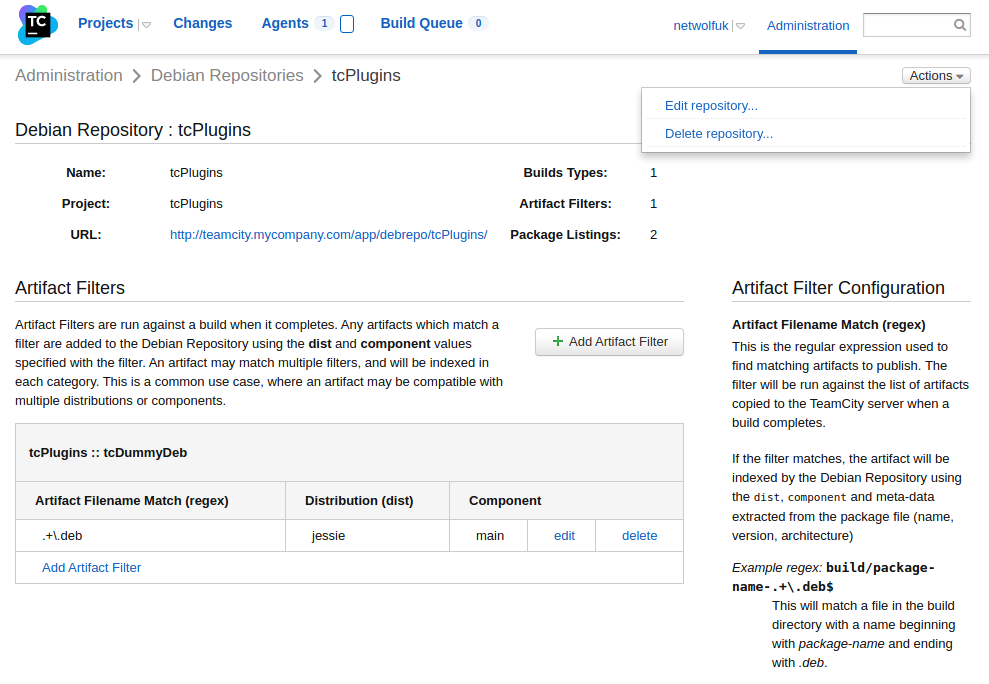The image size is (989, 684).
Task: Open the Actions dropdown
Action: (x=936, y=76)
